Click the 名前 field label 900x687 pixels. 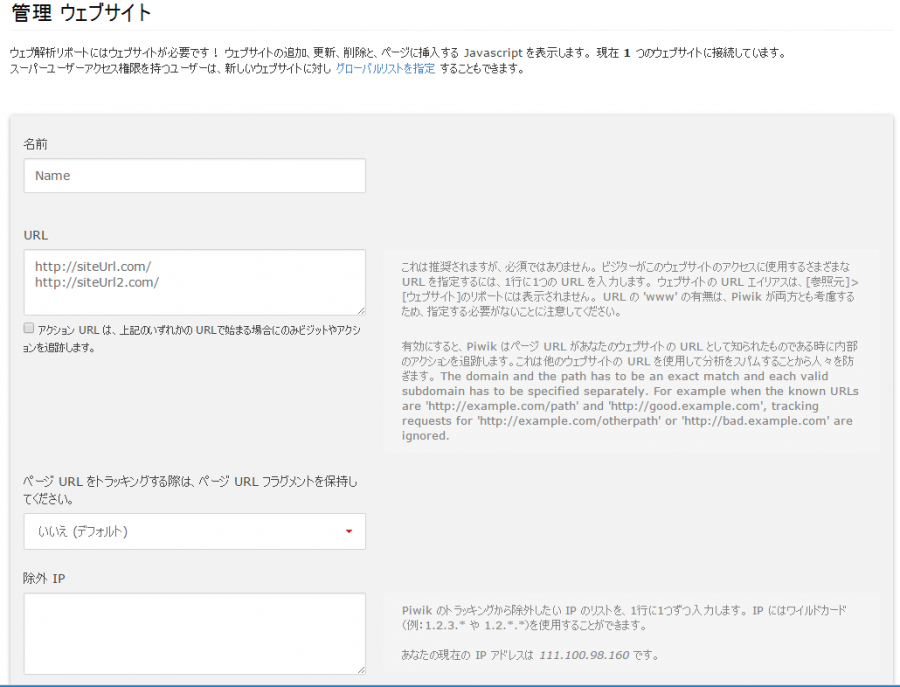pos(35,144)
